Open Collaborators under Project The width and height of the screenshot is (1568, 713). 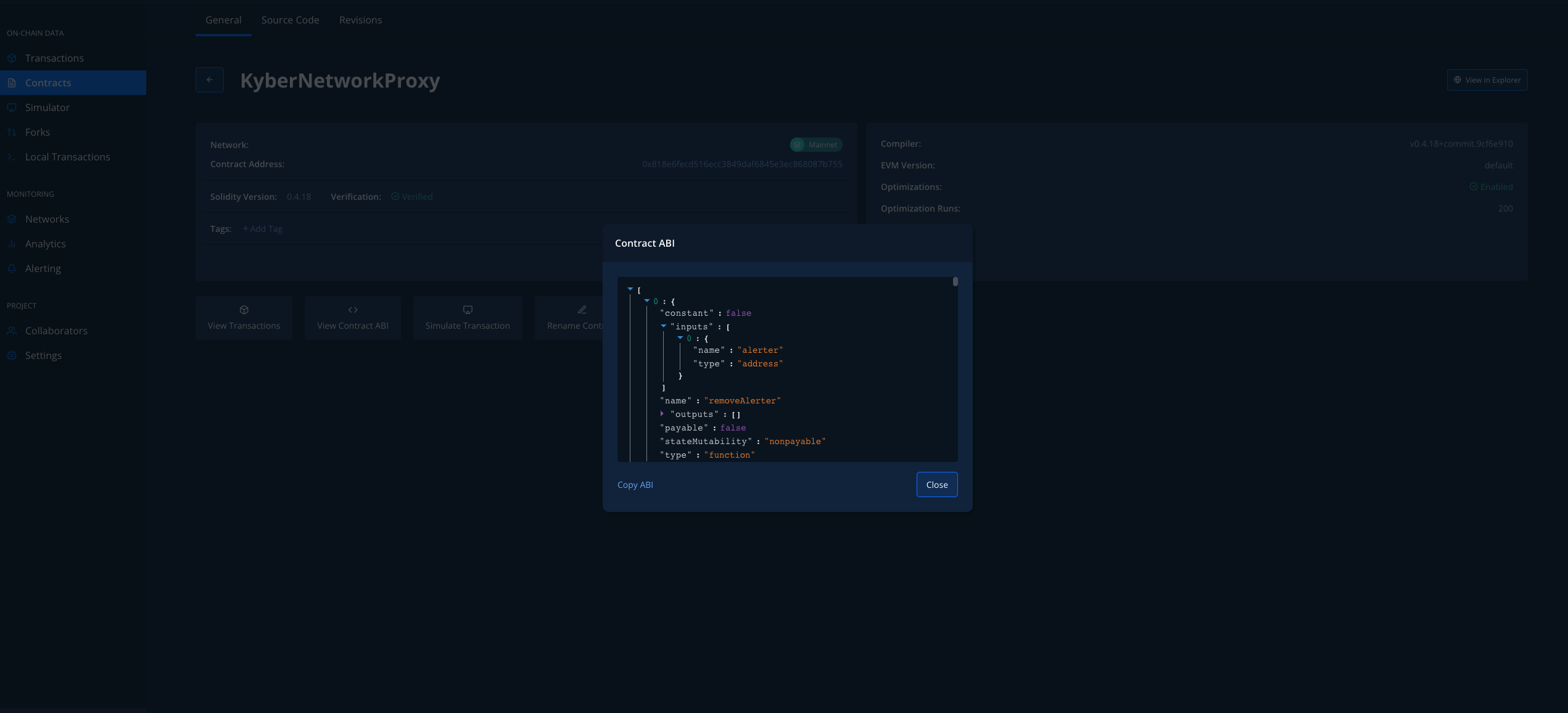(x=73, y=331)
